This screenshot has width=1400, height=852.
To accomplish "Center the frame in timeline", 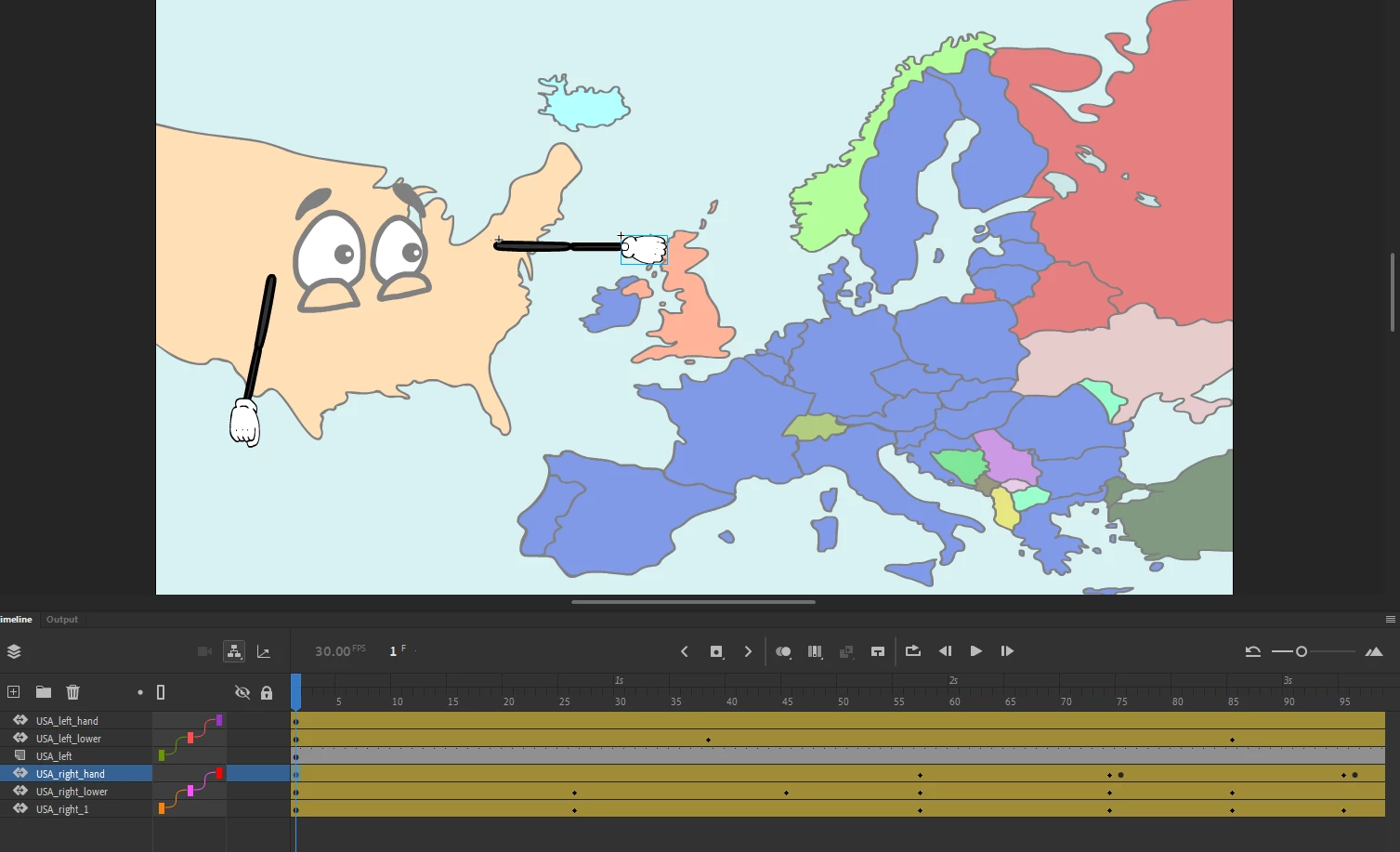I will click(x=878, y=651).
